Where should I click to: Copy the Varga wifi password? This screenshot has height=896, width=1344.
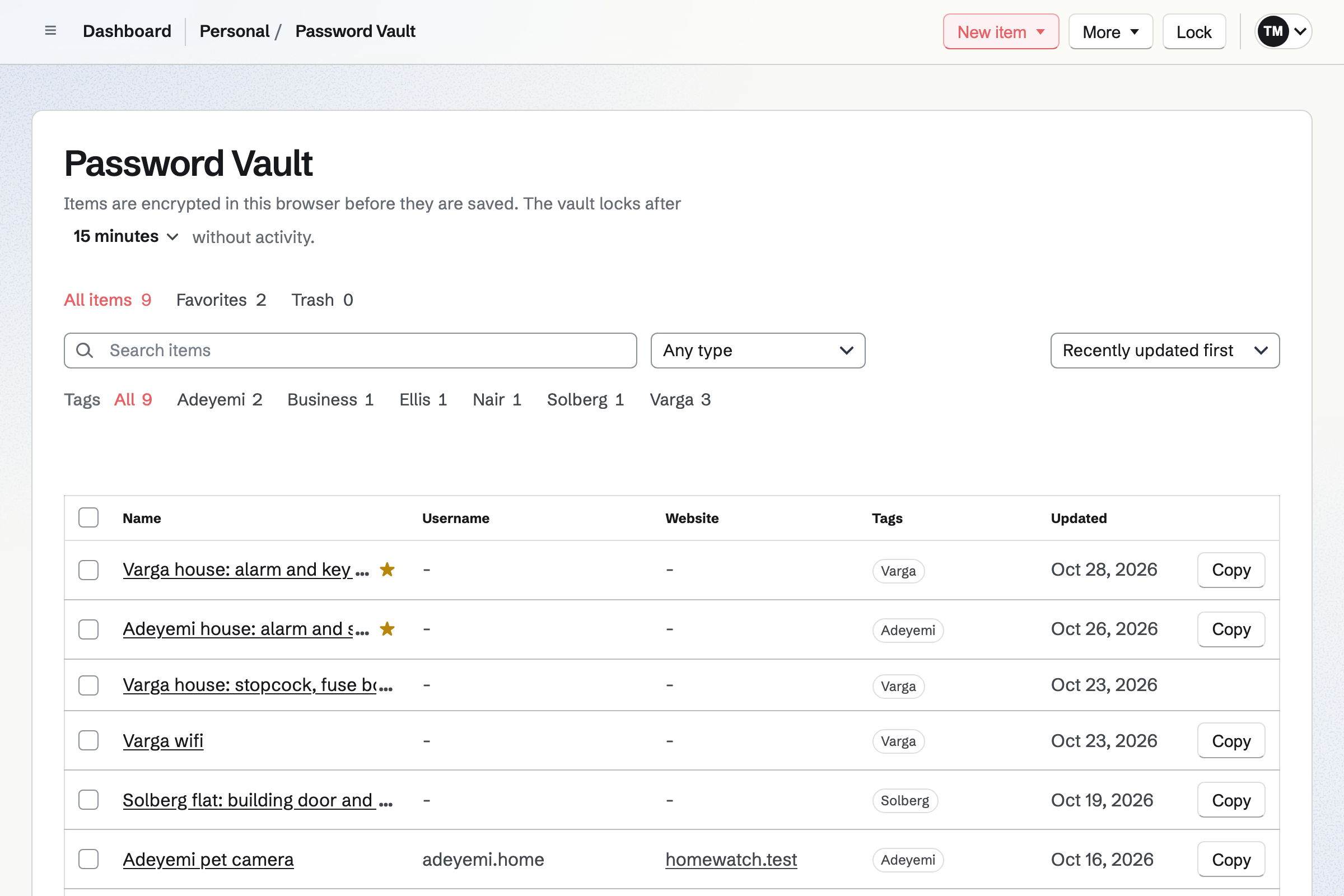[1231, 740]
